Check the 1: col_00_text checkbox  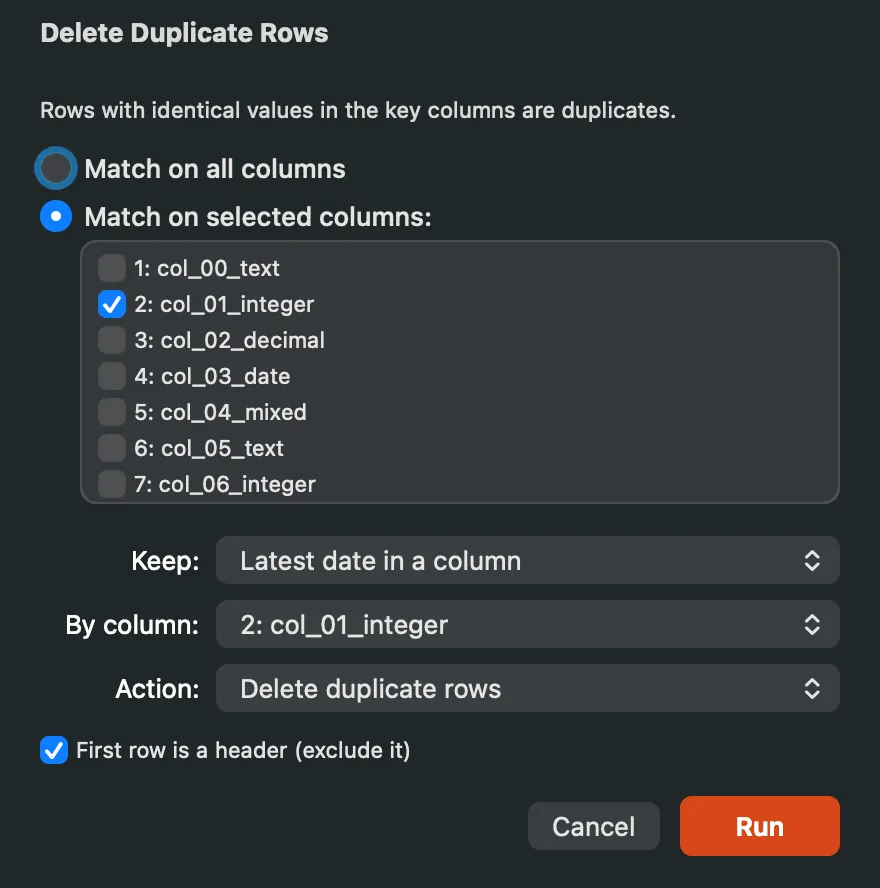point(112,268)
